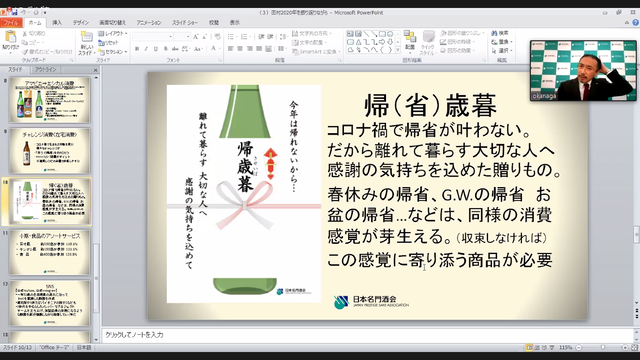Click the zoom out minus button
Viewport: 640px width, 360px height.
pyautogui.click(x=579, y=348)
